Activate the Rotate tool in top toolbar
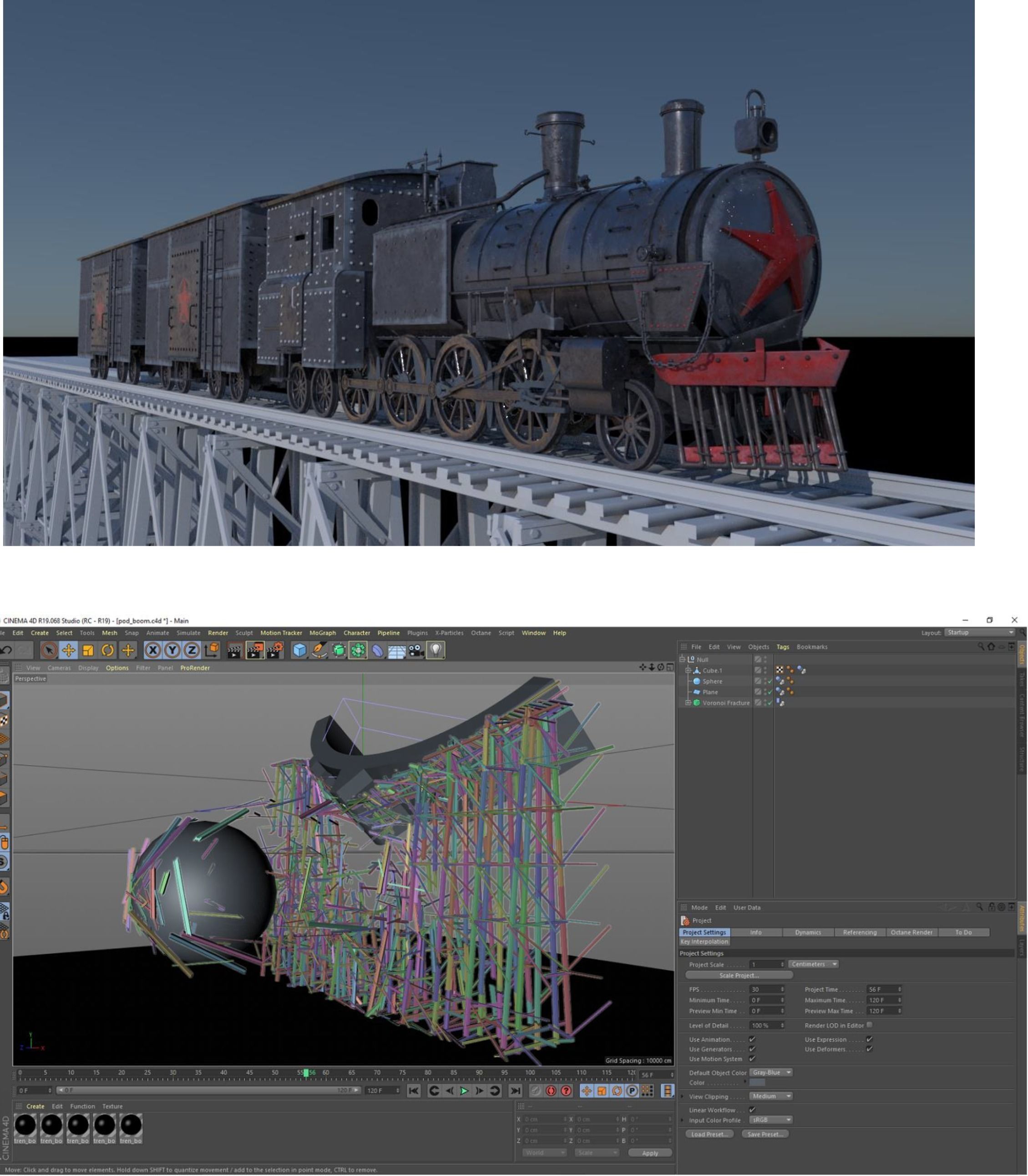1028x1176 pixels. click(107, 650)
